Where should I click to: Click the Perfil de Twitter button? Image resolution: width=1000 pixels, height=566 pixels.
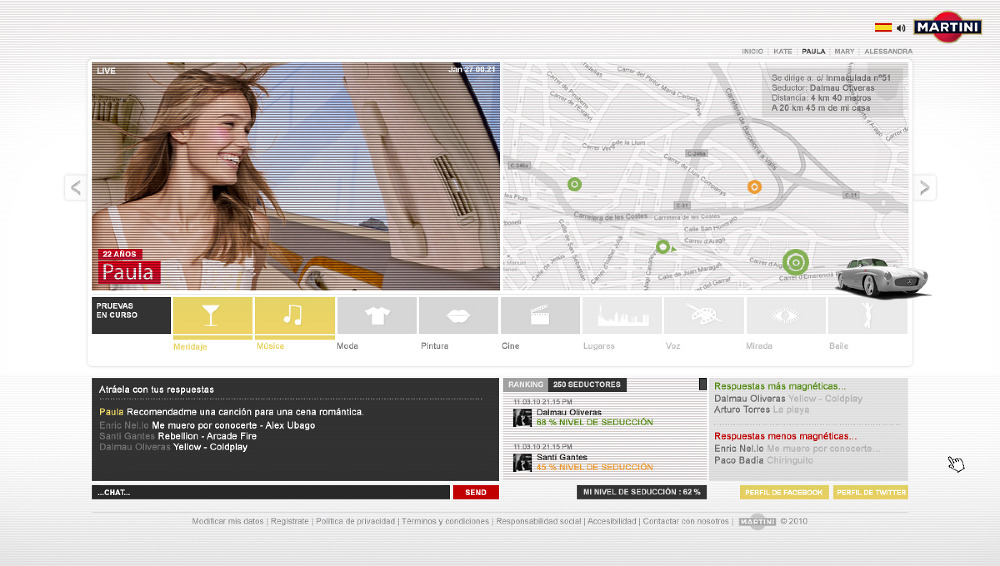(870, 492)
